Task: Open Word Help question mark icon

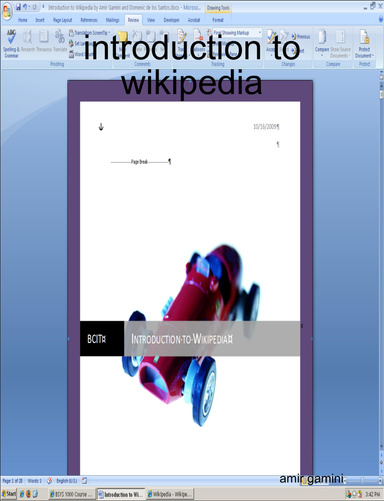Action: (381, 20)
